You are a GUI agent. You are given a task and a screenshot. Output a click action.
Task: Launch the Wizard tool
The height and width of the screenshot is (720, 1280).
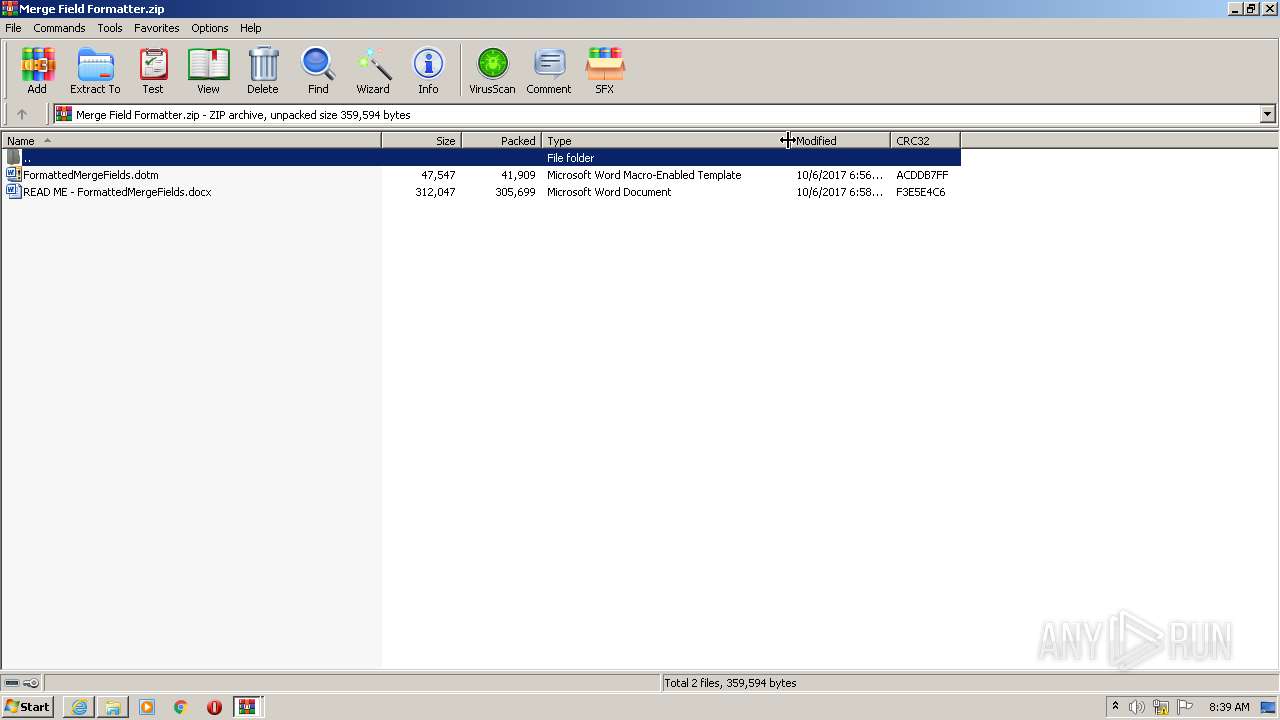click(373, 71)
